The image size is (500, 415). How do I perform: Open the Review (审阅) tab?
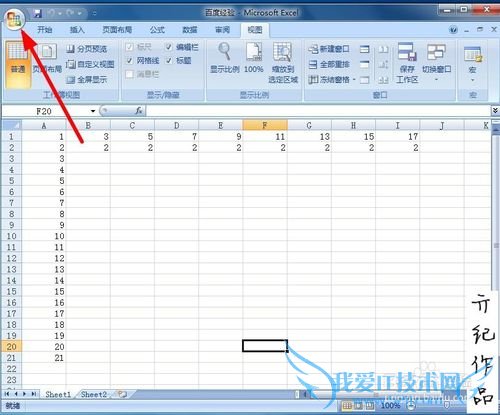coord(222,30)
